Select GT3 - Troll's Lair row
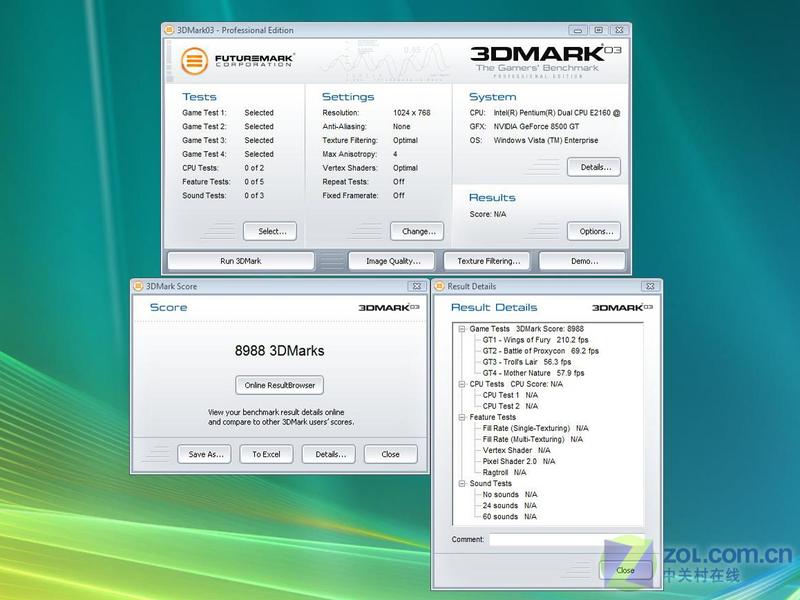Image resolution: width=800 pixels, height=600 pixels. (x=527, y=362)
